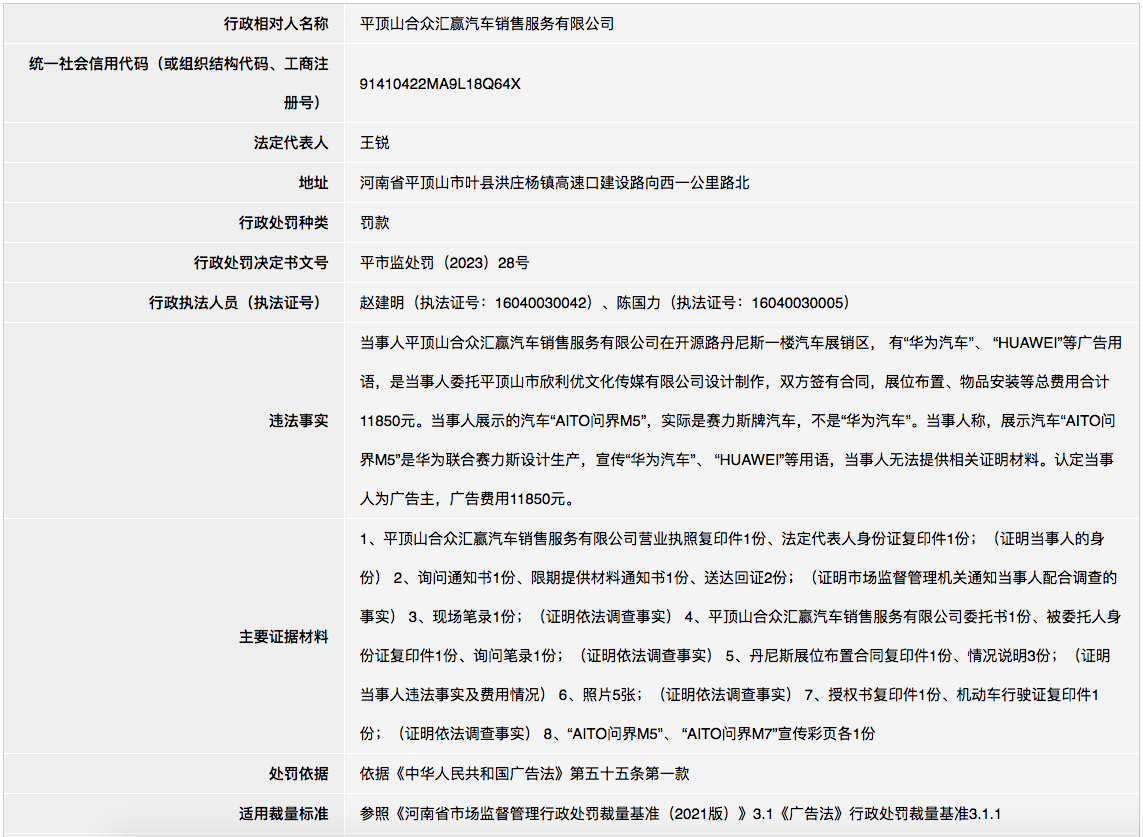Click the 行政处罚种类 label

click(284, 223)
